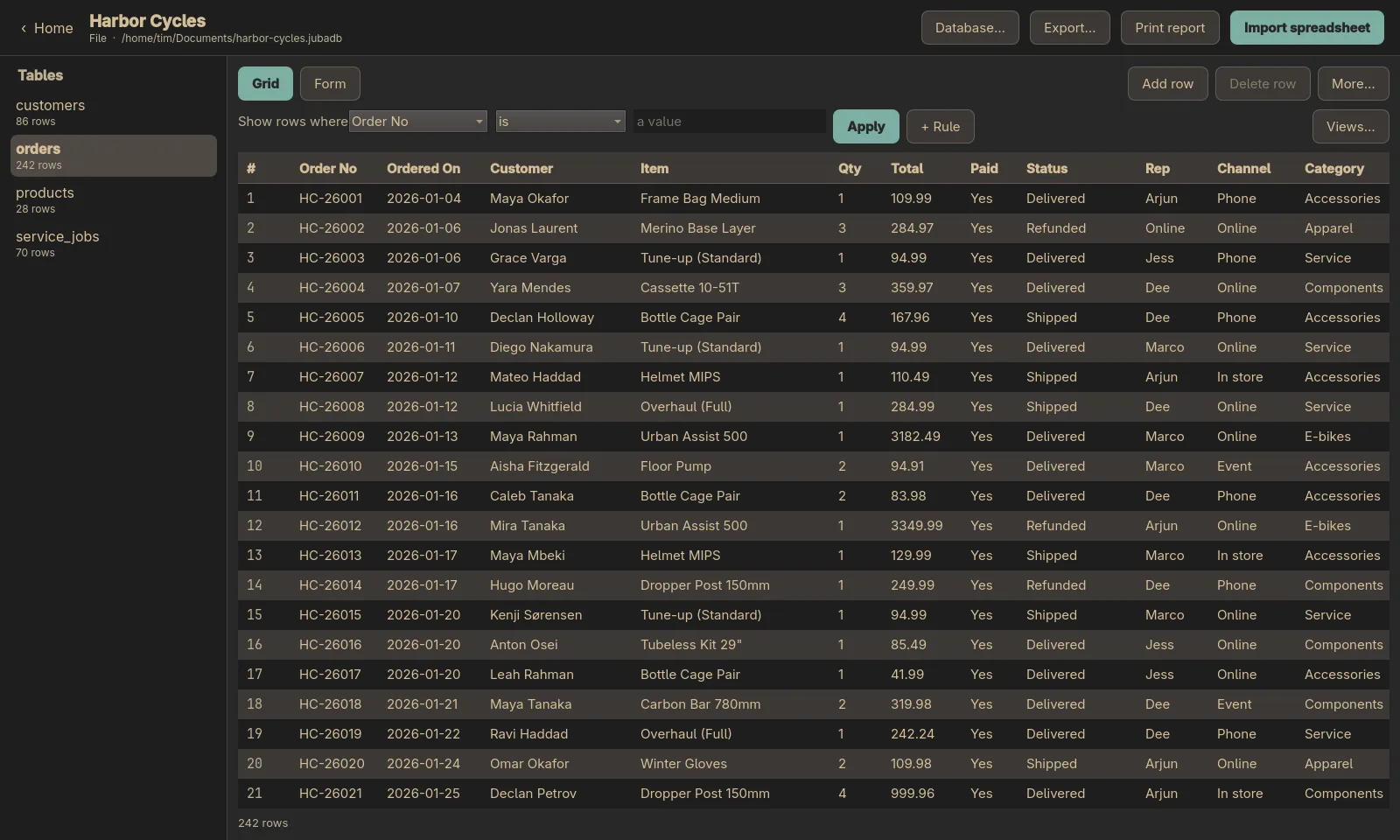Click the Delete row button

coord(1262,84)
